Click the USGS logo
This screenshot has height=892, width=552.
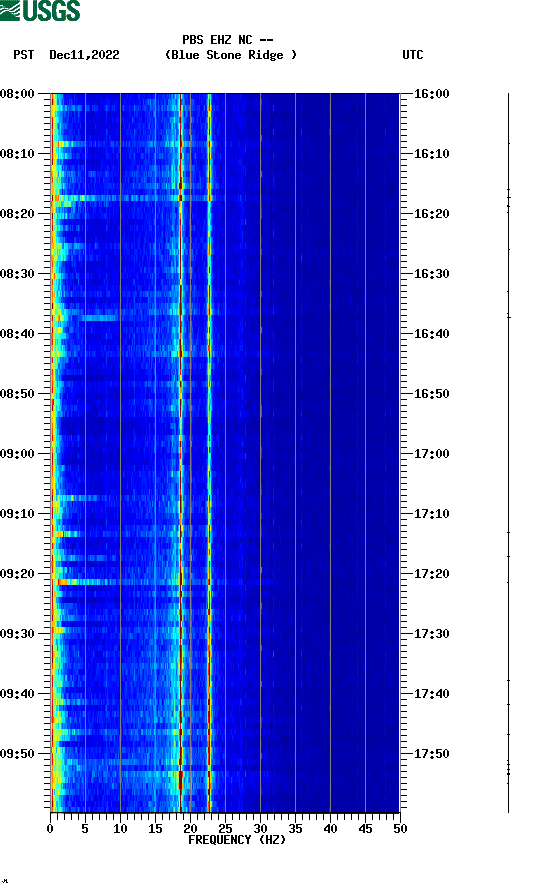click(40, 10)
